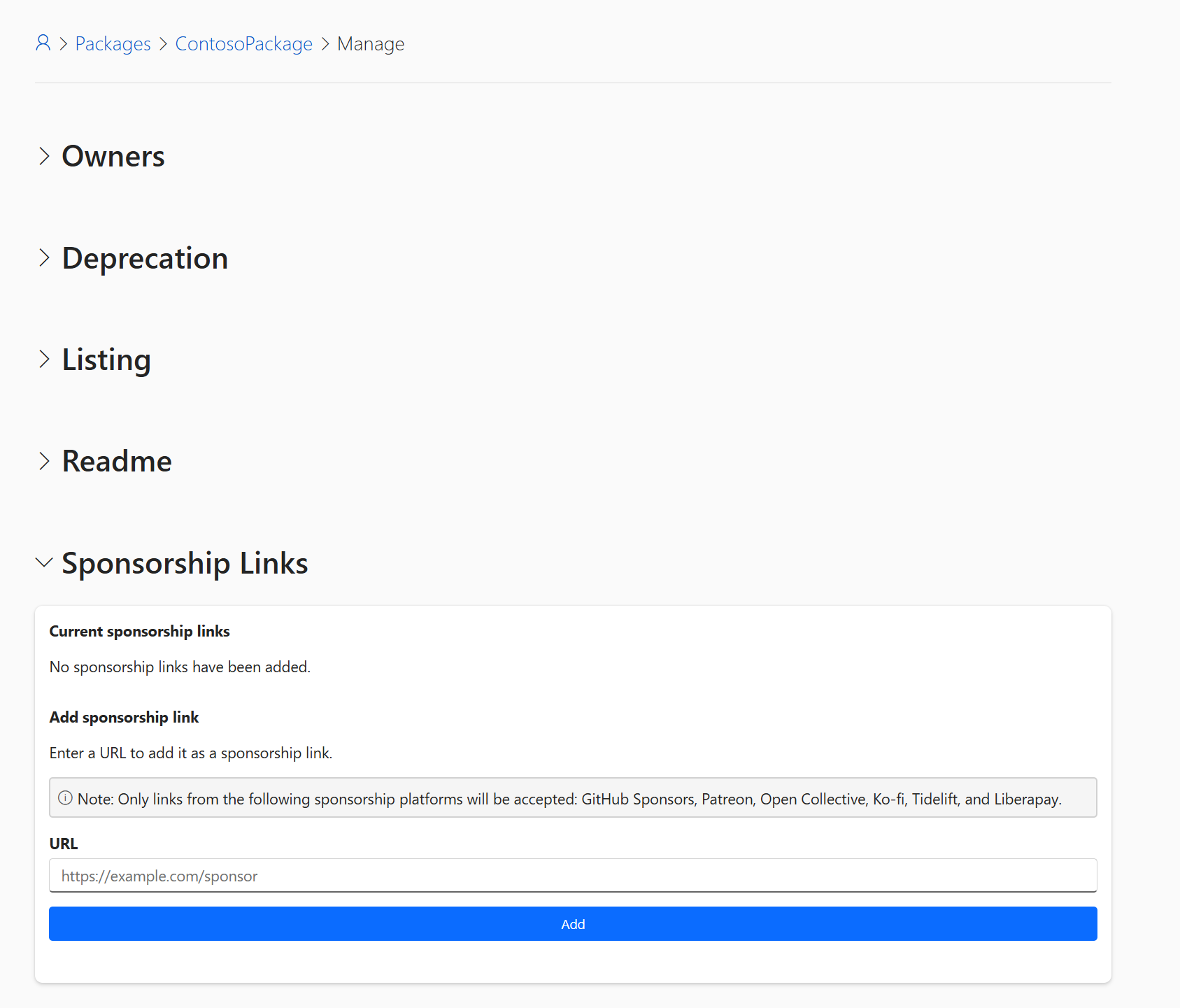
Task: Click the Listing chevron icon
Action: pyautogui.click(x=45, y=359)
